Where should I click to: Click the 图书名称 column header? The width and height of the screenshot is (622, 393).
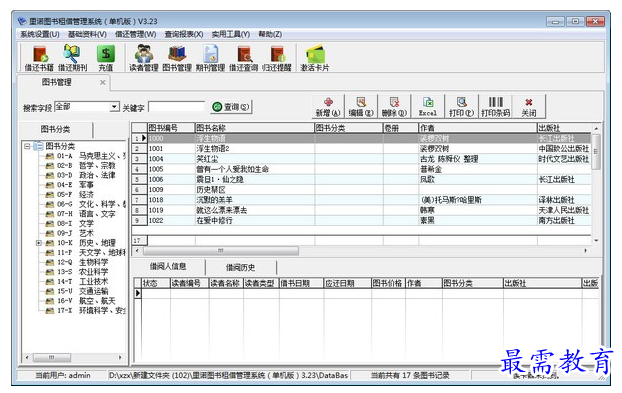coord(255,128)
